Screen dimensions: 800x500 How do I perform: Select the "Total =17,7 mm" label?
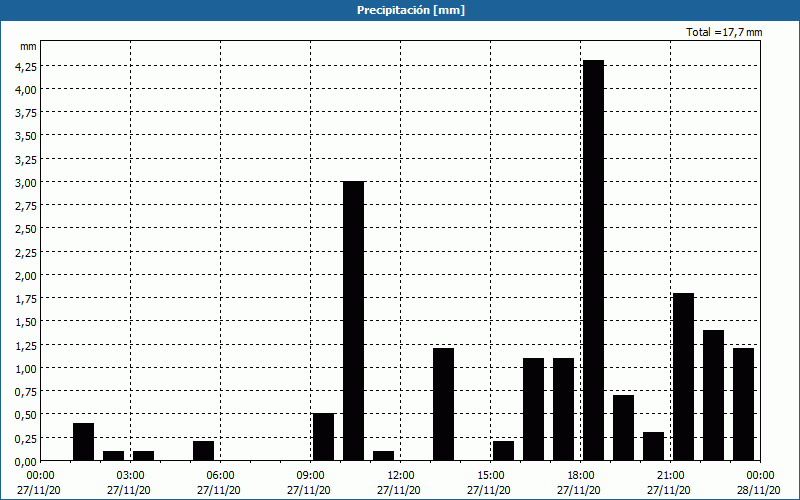tap(724, 32)
